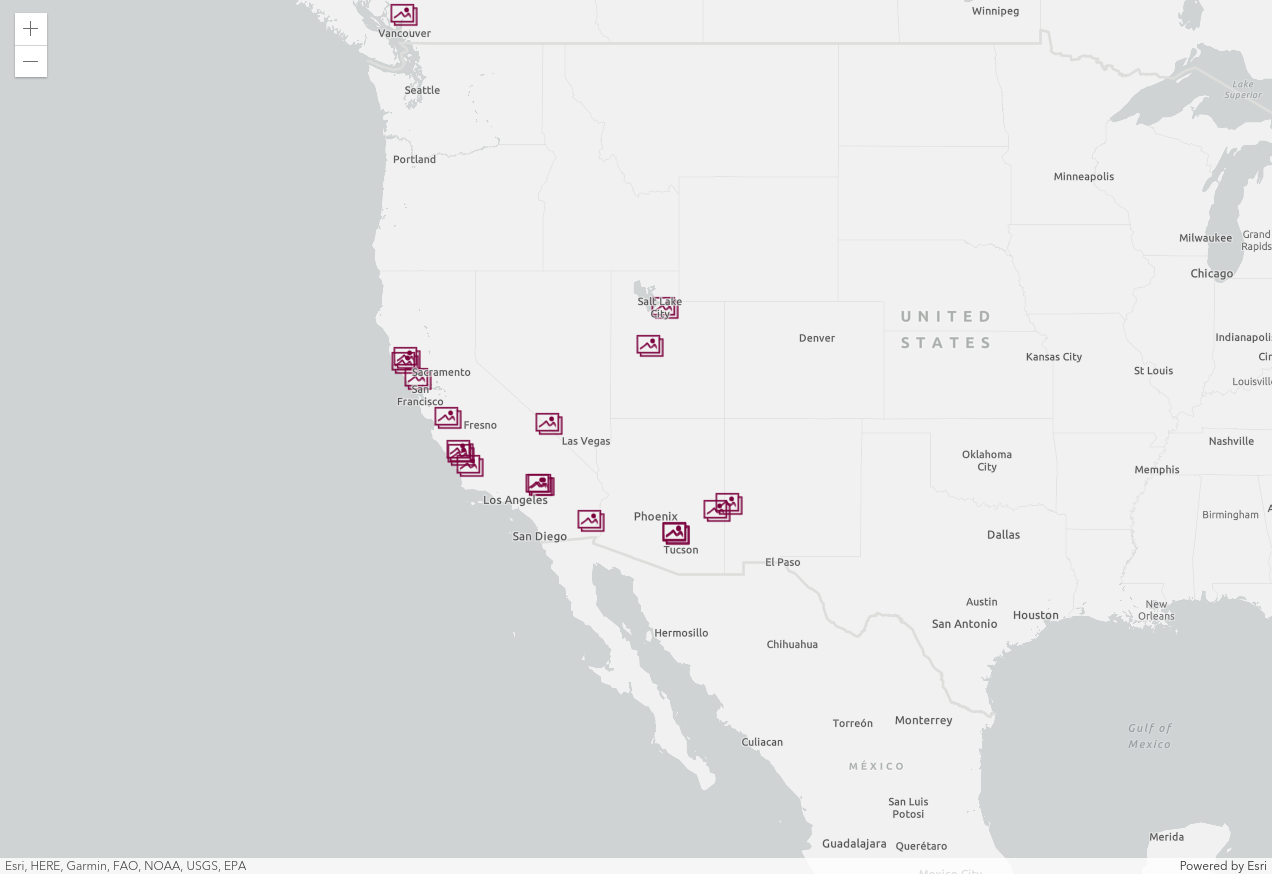The height and width of the screenshot is (874, 1272).
Task: Open the photo marker cluster above Sacramento
Action: tap(405, 358)
